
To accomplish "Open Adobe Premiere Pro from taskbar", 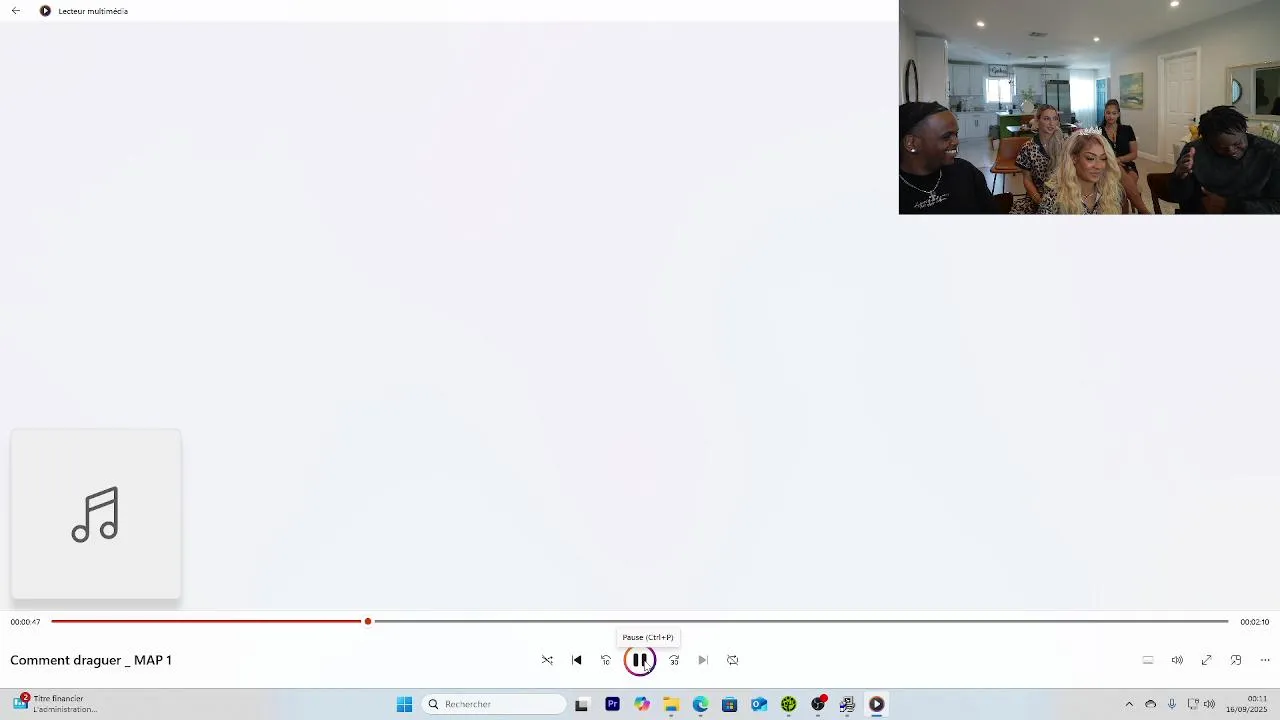I will pos(612,704).
